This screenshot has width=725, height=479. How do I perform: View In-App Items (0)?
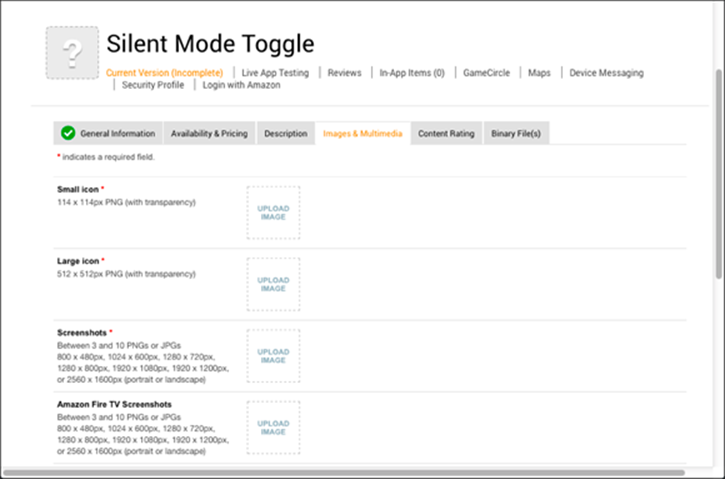412,73
